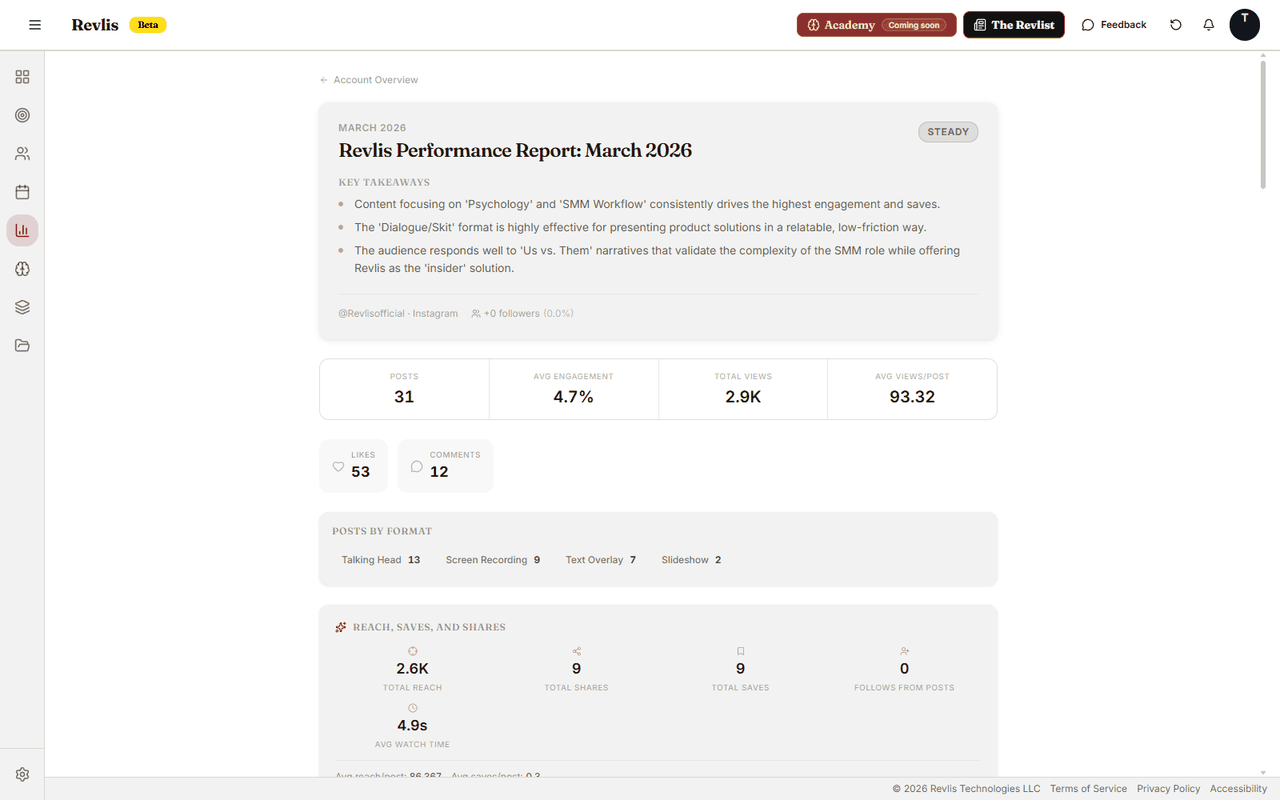Open the stacked layers icon in sidebar
This screenshot has width=1280, height=800.
(22, 307)
